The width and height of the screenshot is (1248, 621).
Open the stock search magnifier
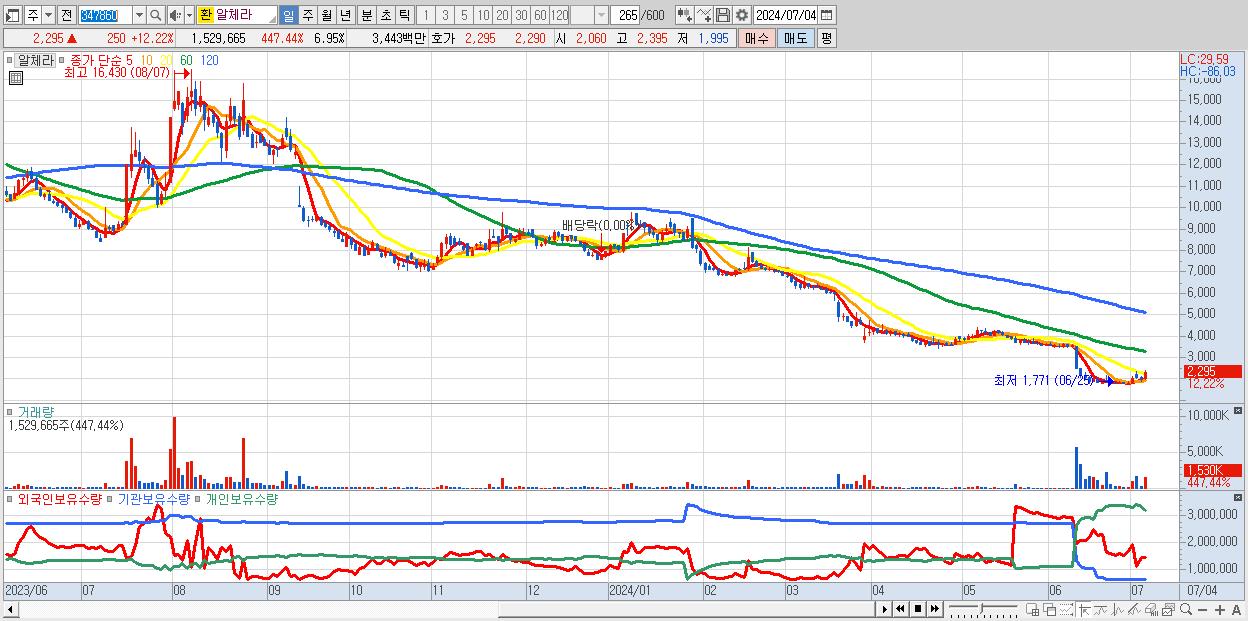[156, 15]
